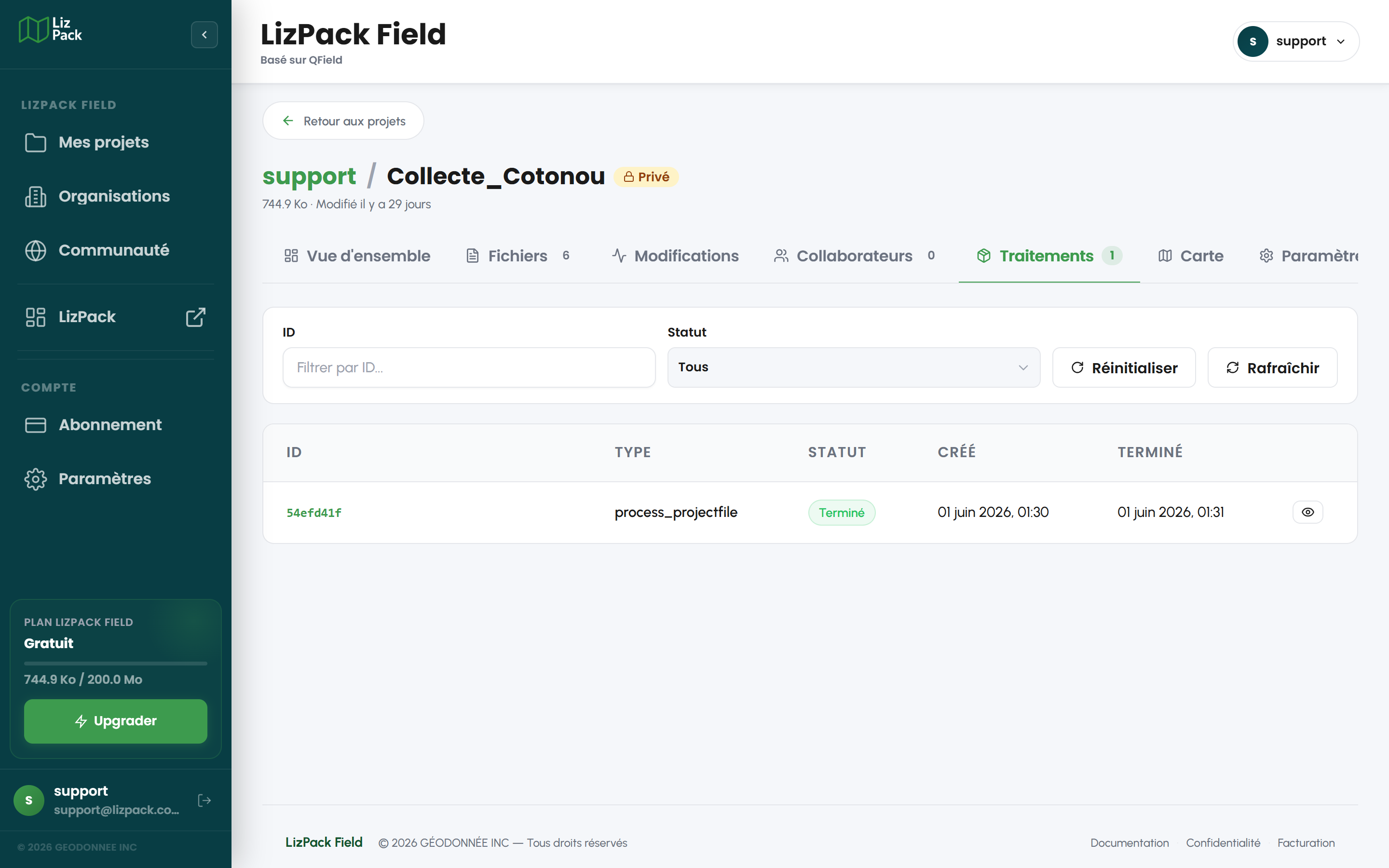This screenshot has height=868, width=1389.
Task: Open the Documentation footer link
Action: click(1129, 843)
